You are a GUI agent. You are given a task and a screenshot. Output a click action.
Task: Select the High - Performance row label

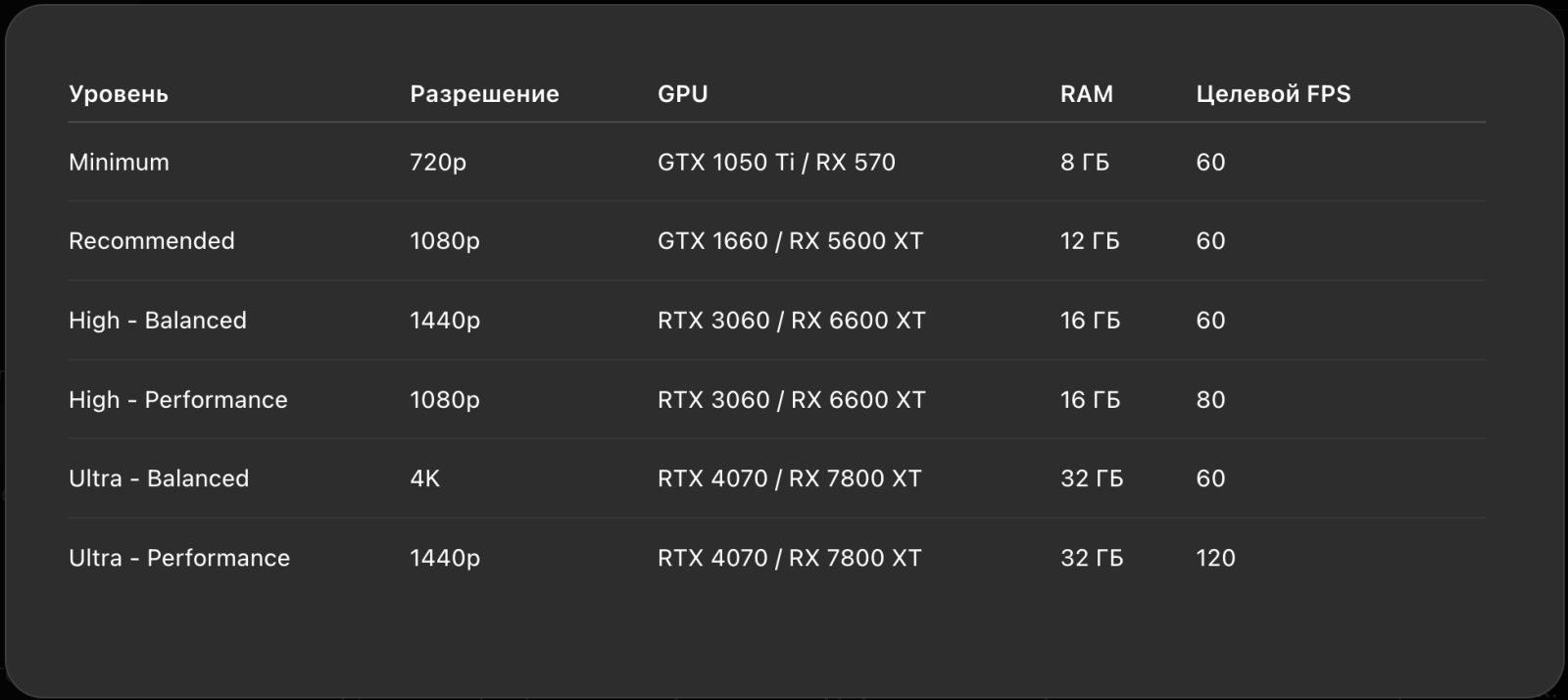[178, 400]
